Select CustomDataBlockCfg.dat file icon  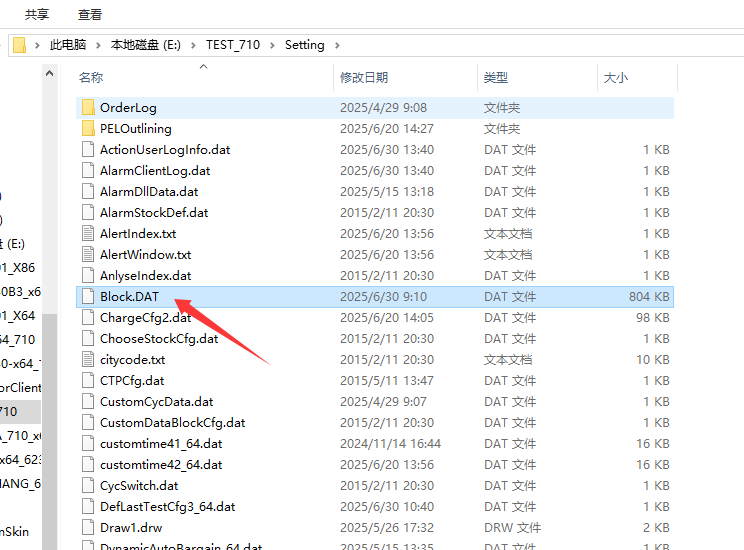click(x=88, y=422)
